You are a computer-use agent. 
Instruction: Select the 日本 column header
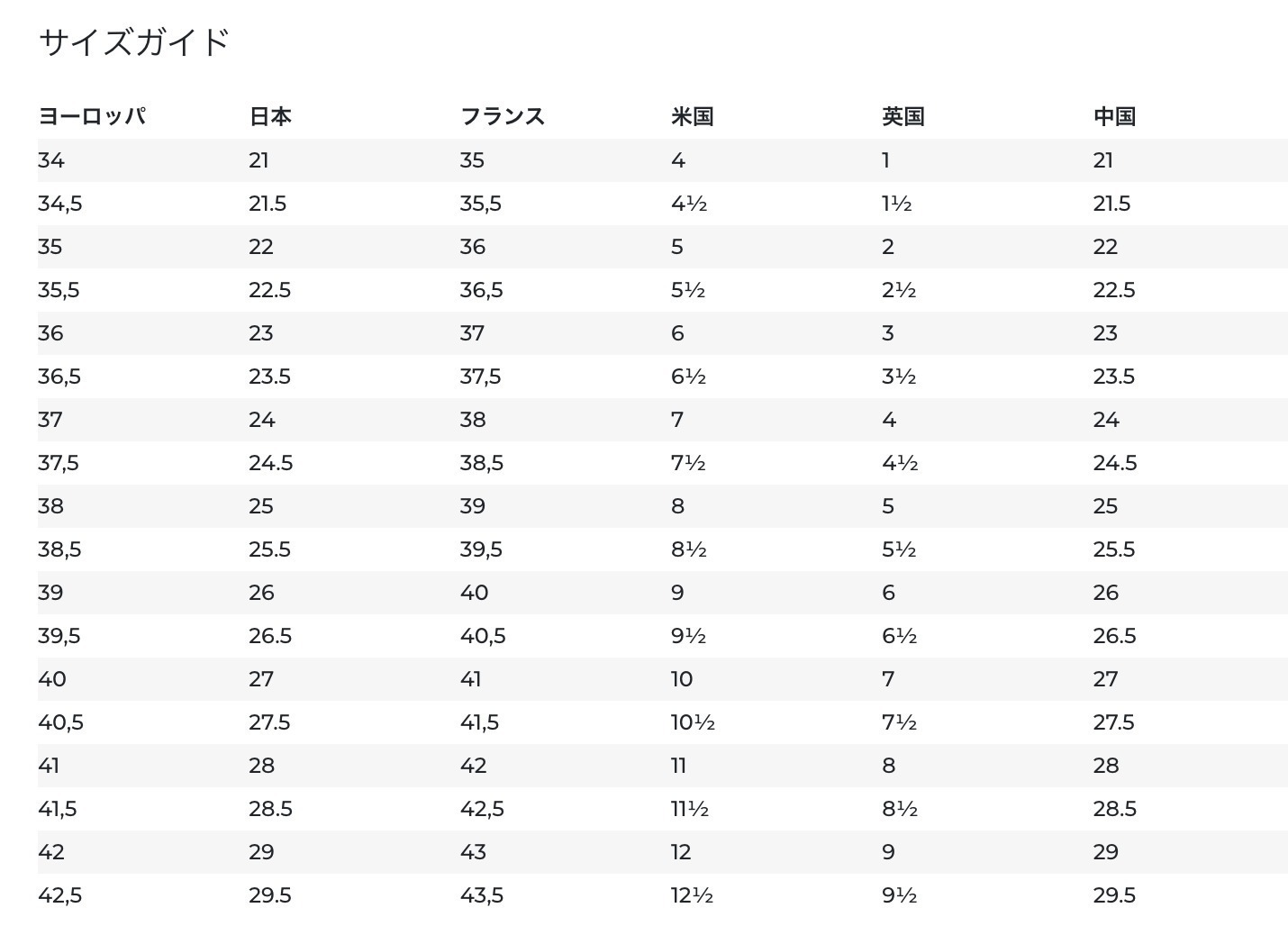pyautogui.click(x=270, y=116)
